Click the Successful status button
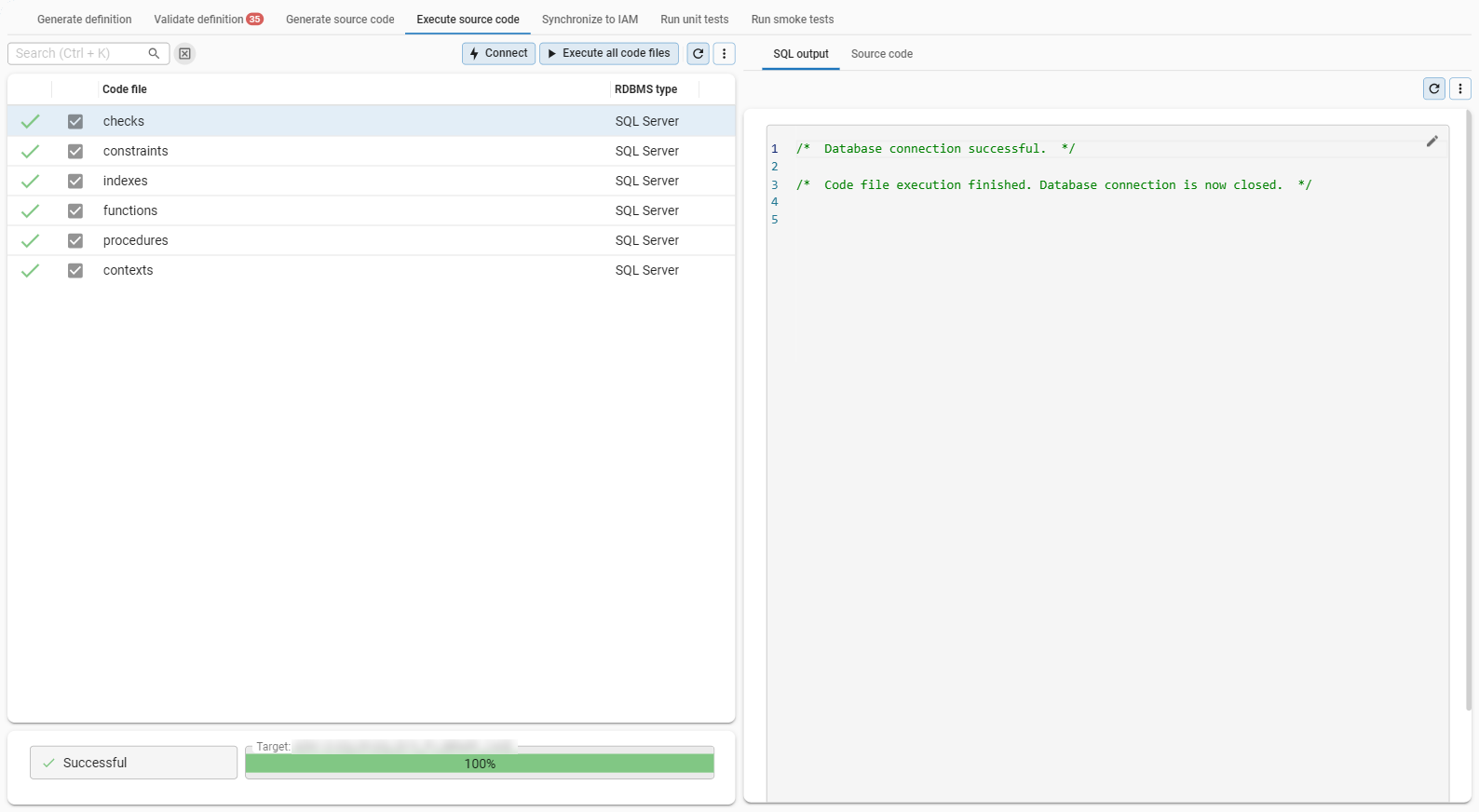1479x812 pixels. pyautogui.click(x=134, y=763)
